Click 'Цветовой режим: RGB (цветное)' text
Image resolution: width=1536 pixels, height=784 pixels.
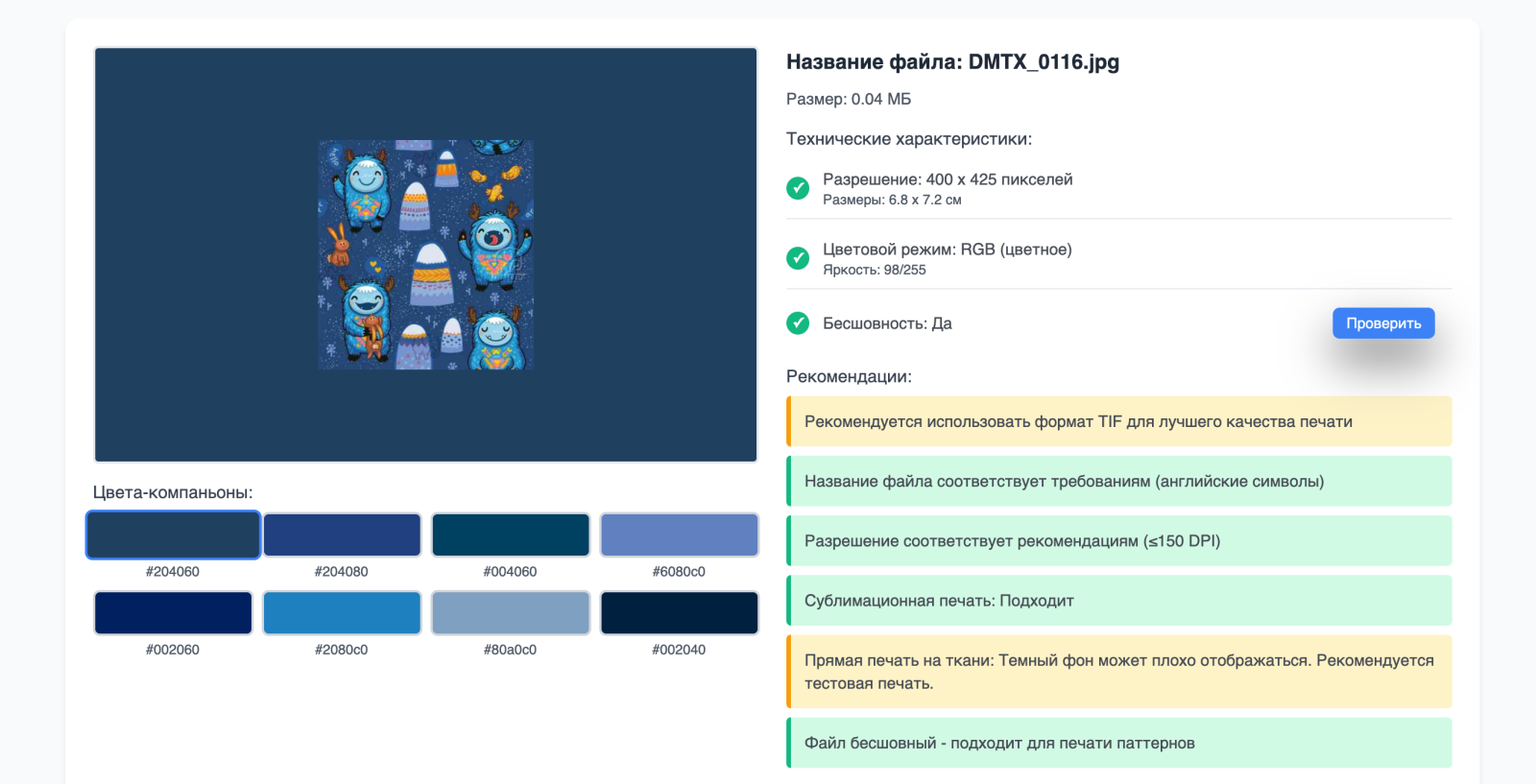tap(948, 249)
